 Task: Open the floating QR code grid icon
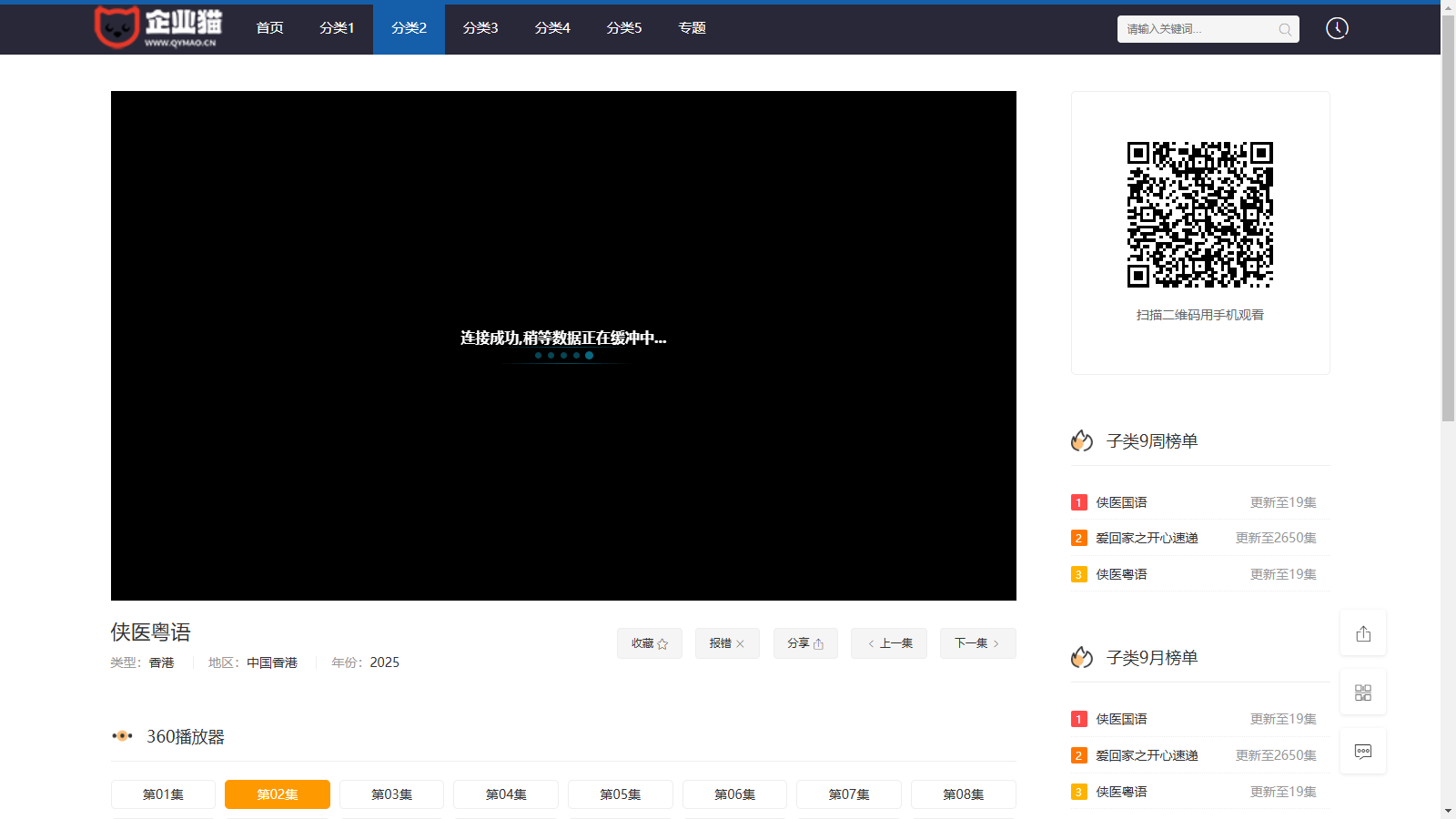1363,693
